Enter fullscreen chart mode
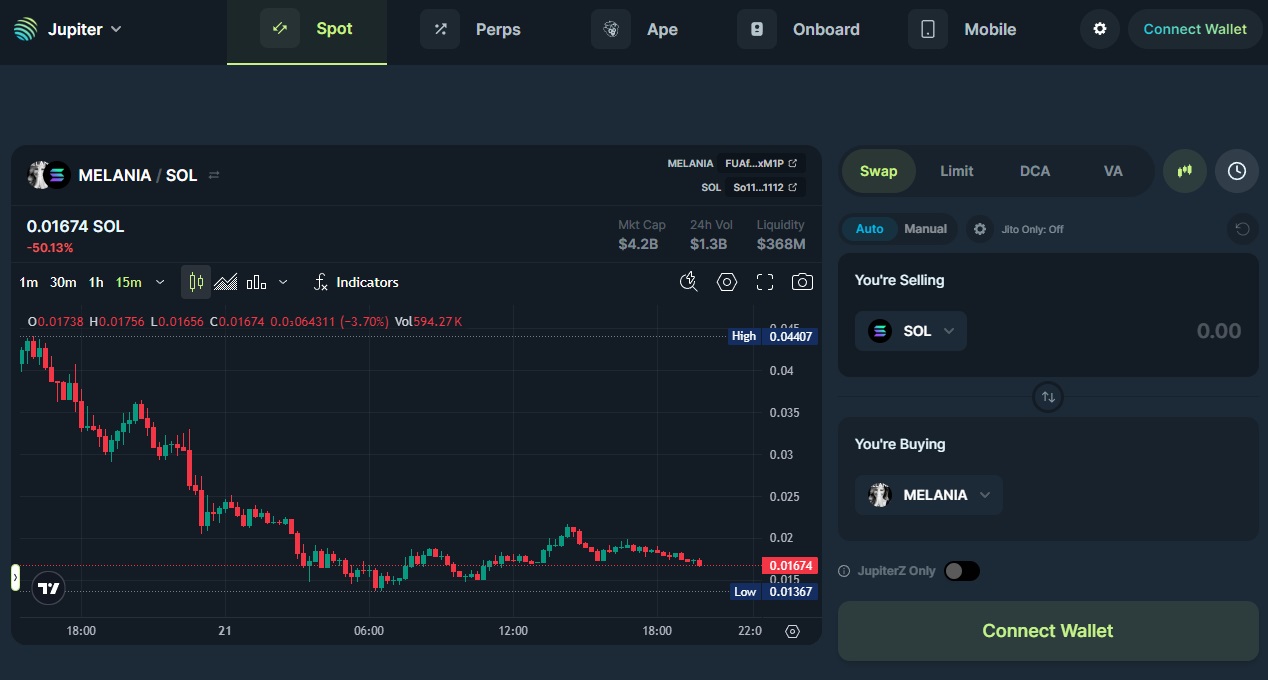 (x=765, y=282)
